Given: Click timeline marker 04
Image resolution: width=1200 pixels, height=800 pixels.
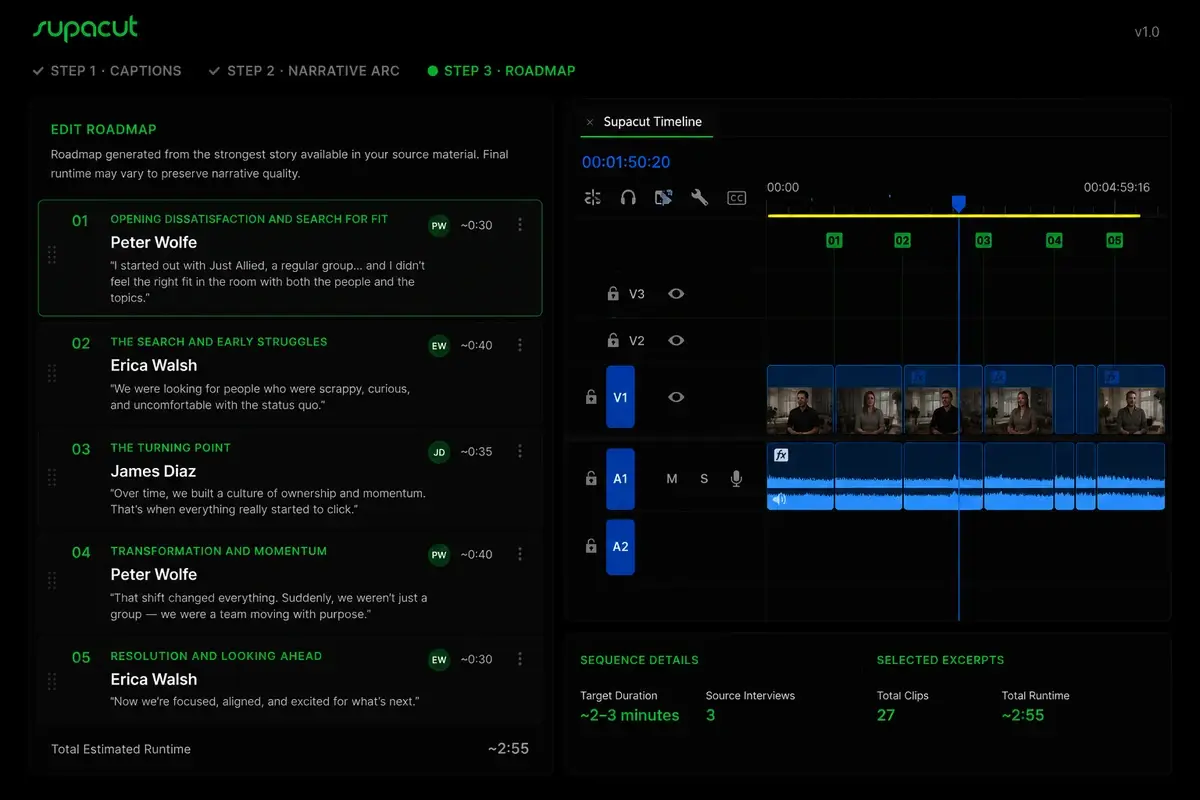Looking at the screenshot, I should click(x=1054, y=241).
